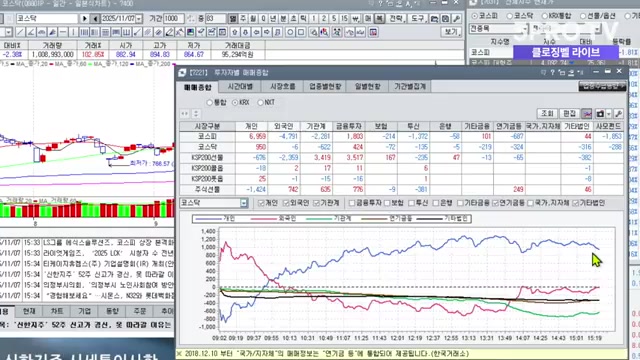Select the 일 (daily) period button
The width and height of the screenshot is (640, 360).
point(233,18)
